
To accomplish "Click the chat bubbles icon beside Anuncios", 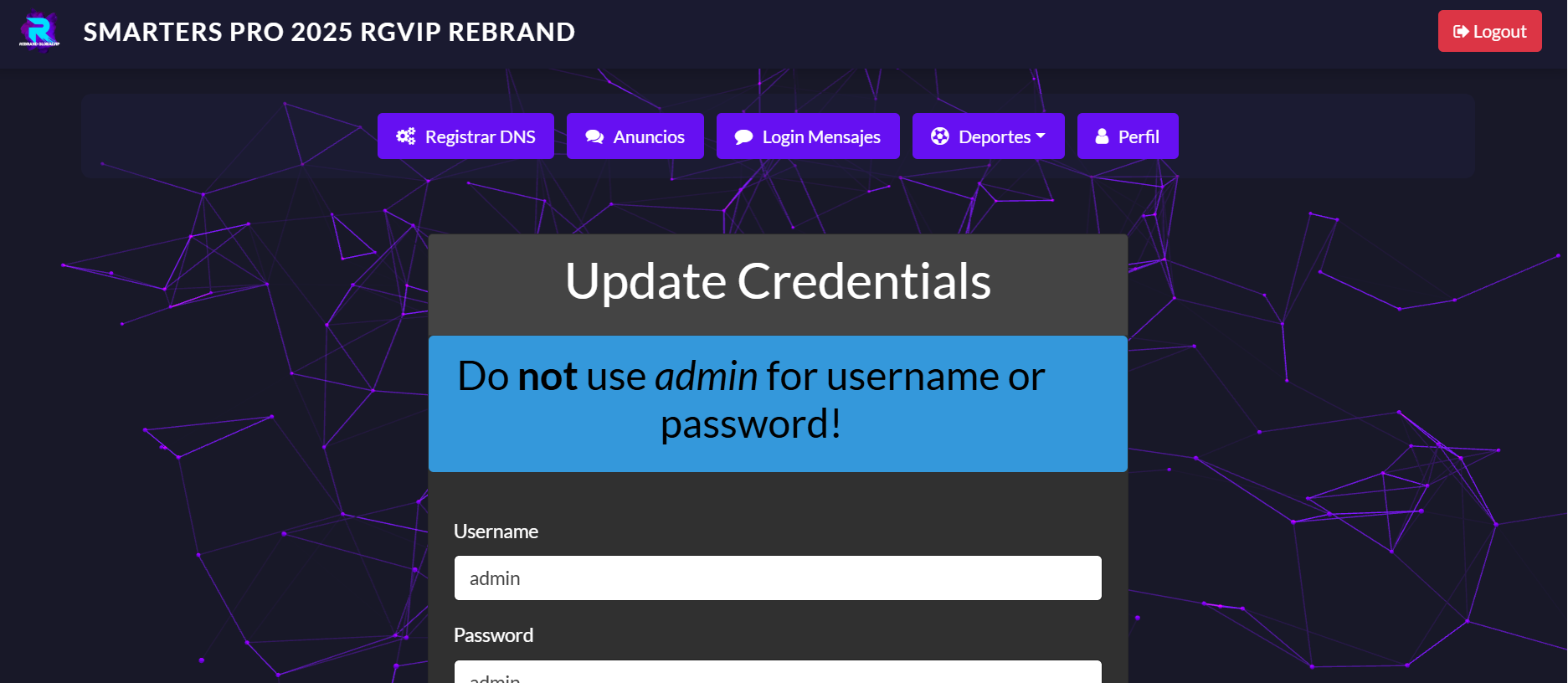I will [594, 137].
